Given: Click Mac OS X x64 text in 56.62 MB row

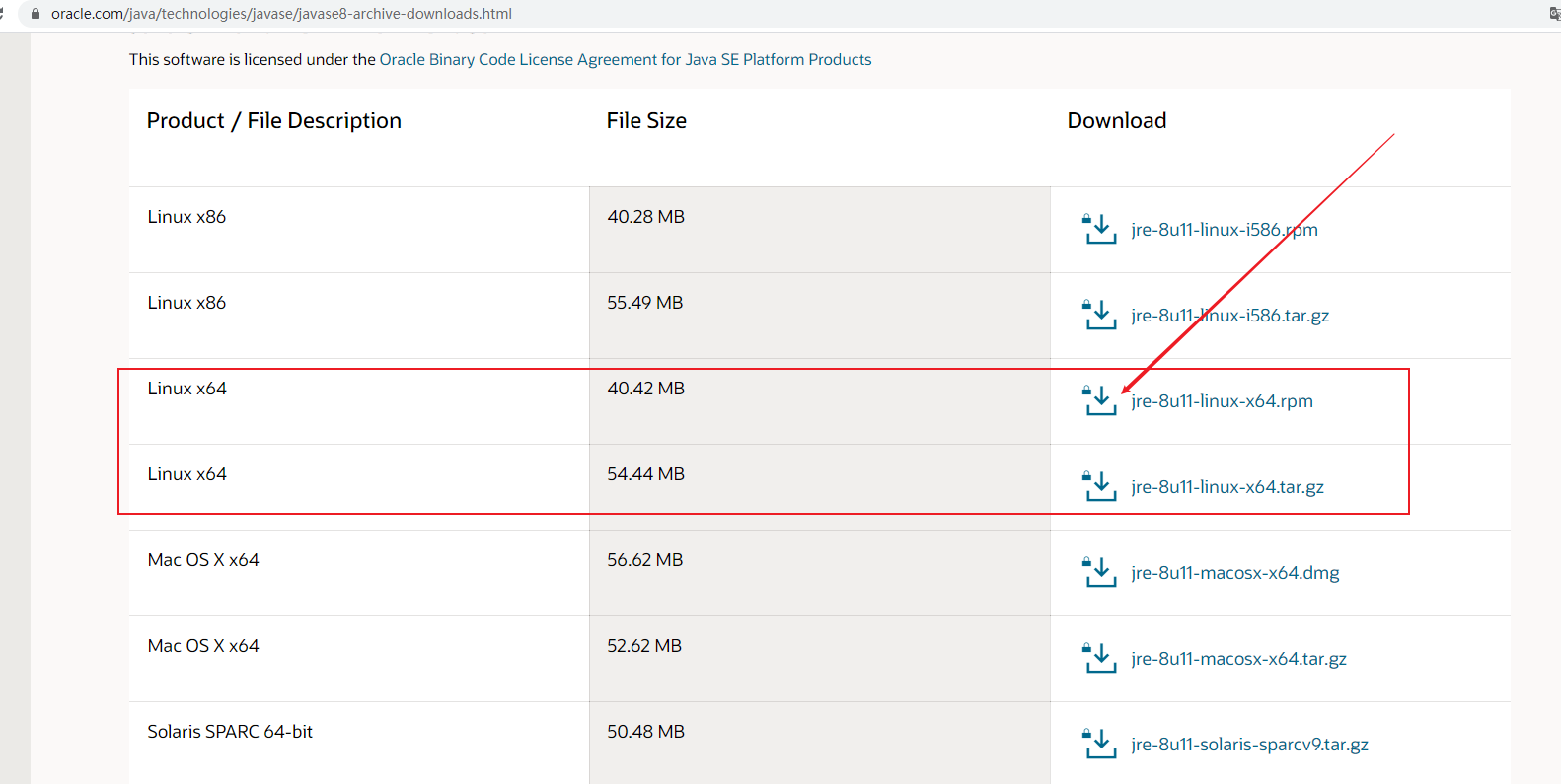Looking at the screenshot, I should point(203,560).
